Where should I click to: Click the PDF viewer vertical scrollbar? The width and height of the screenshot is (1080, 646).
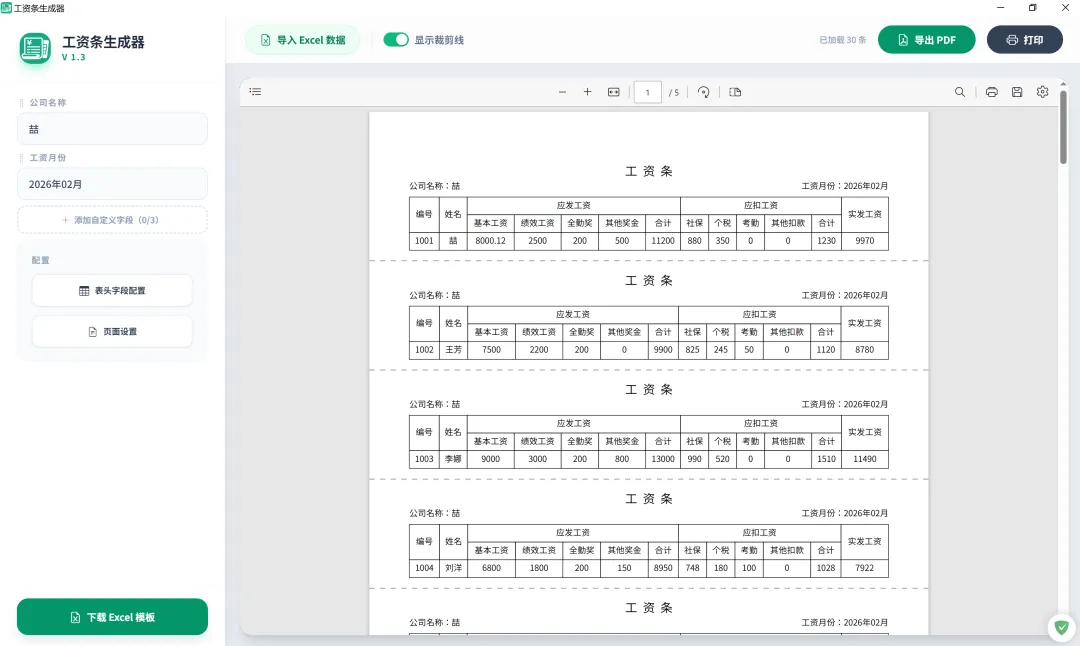point(1063,127)
